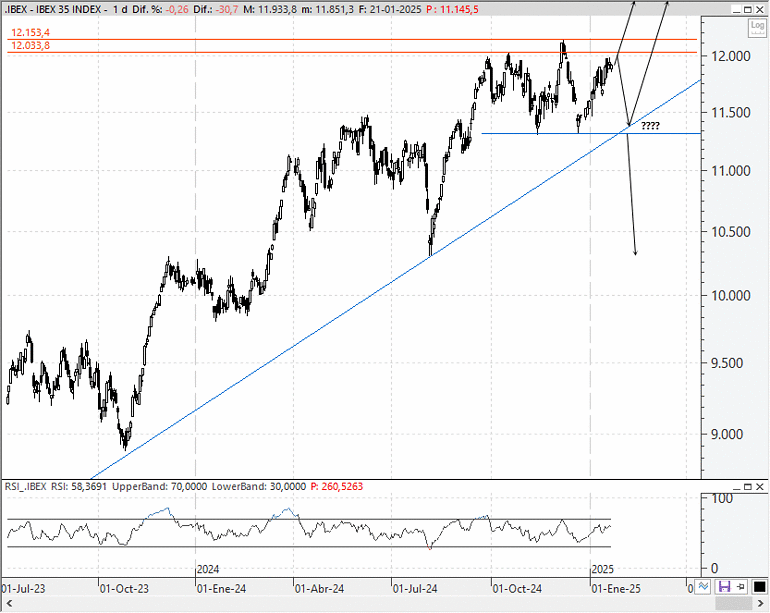Image resolution: width=770 pixels, height=613 pixels.
Task: Click the pin icon beside the save icon
Action: 741,586
